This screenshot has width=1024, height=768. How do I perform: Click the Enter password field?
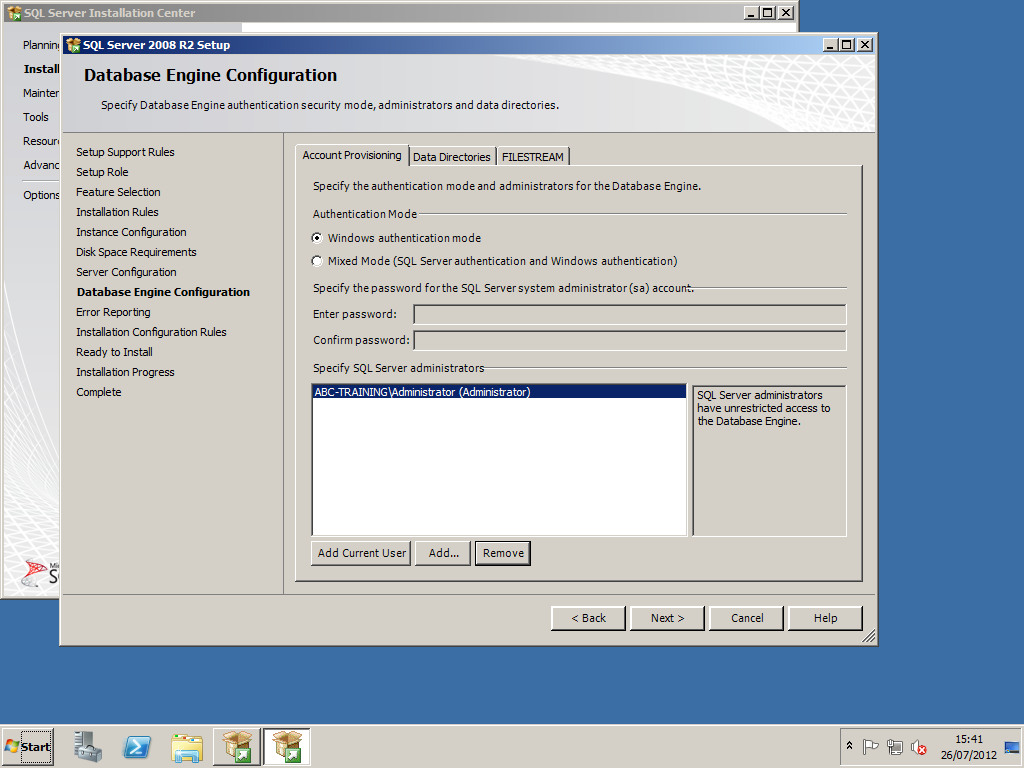pos(630,314)
